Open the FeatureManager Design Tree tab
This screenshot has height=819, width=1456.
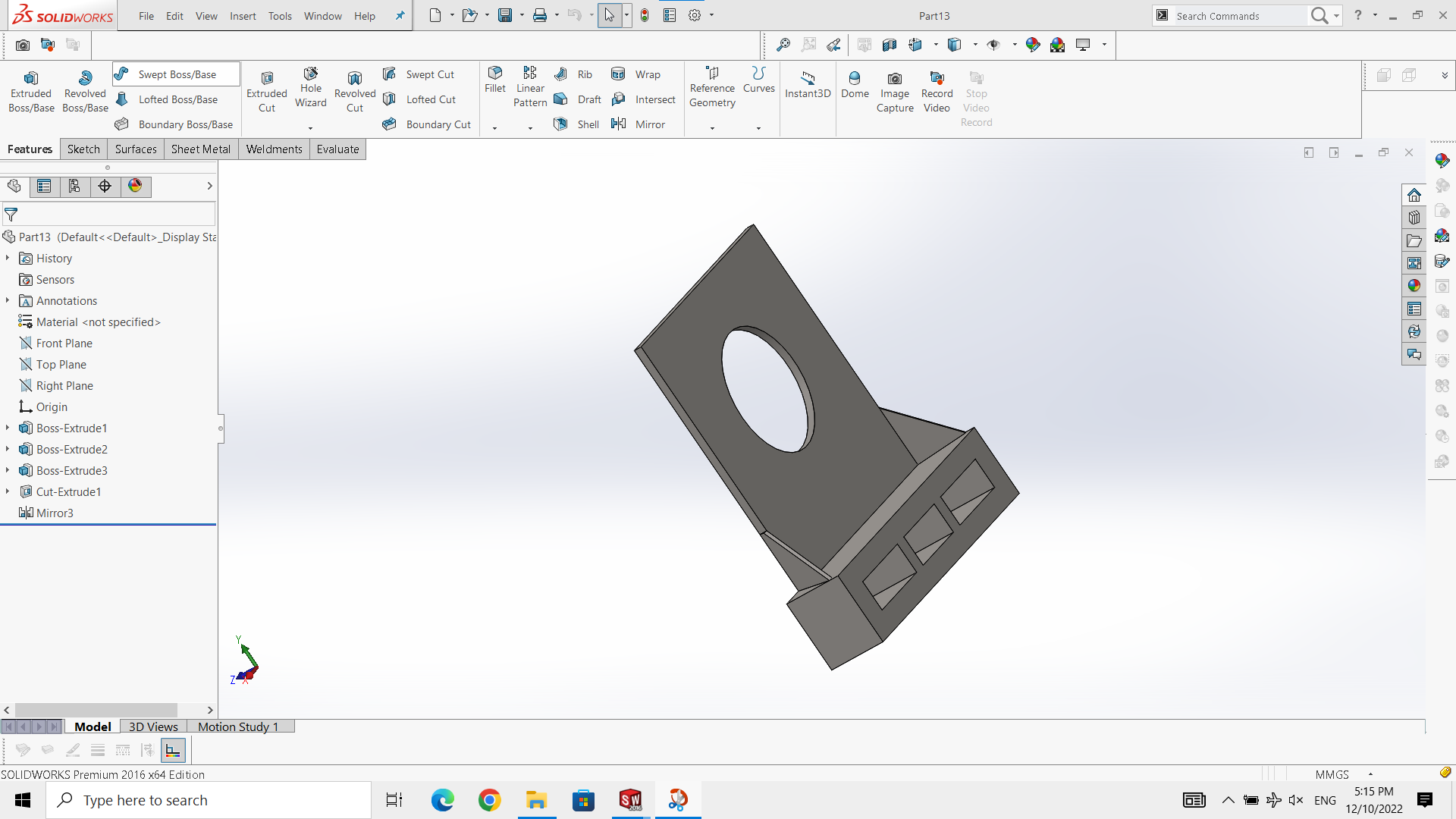click(14, 186)
